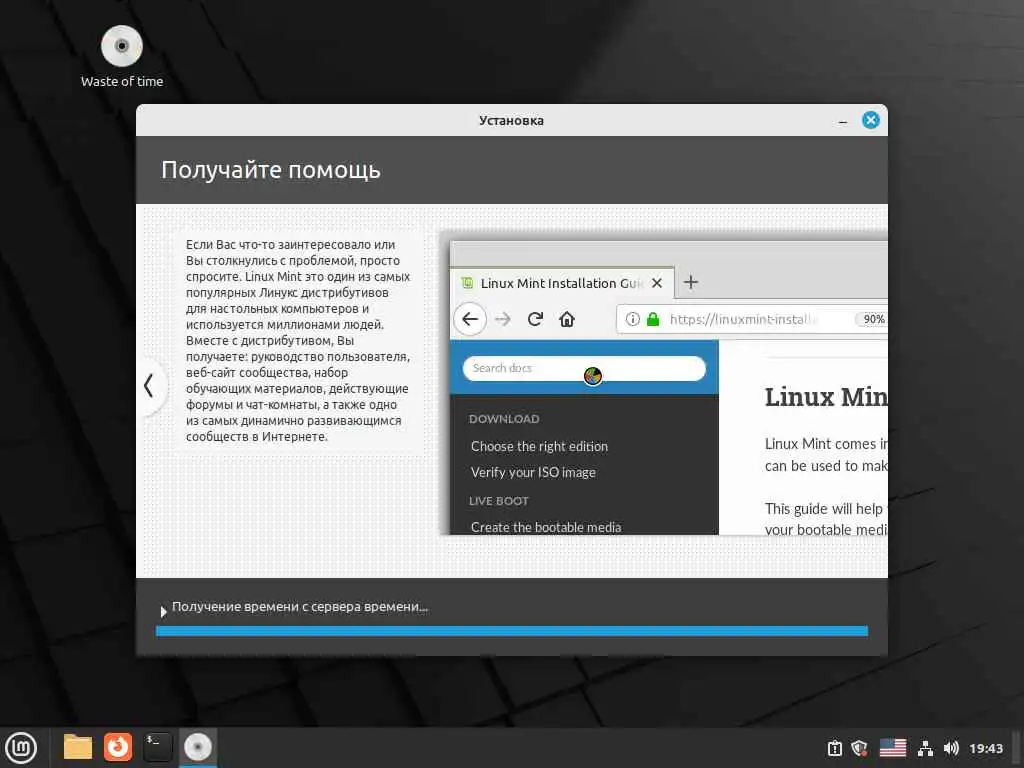This screenshot has height=768, width=1024.
Task: Click the 'Search docs' field in the slide
Action: point(584,368)
